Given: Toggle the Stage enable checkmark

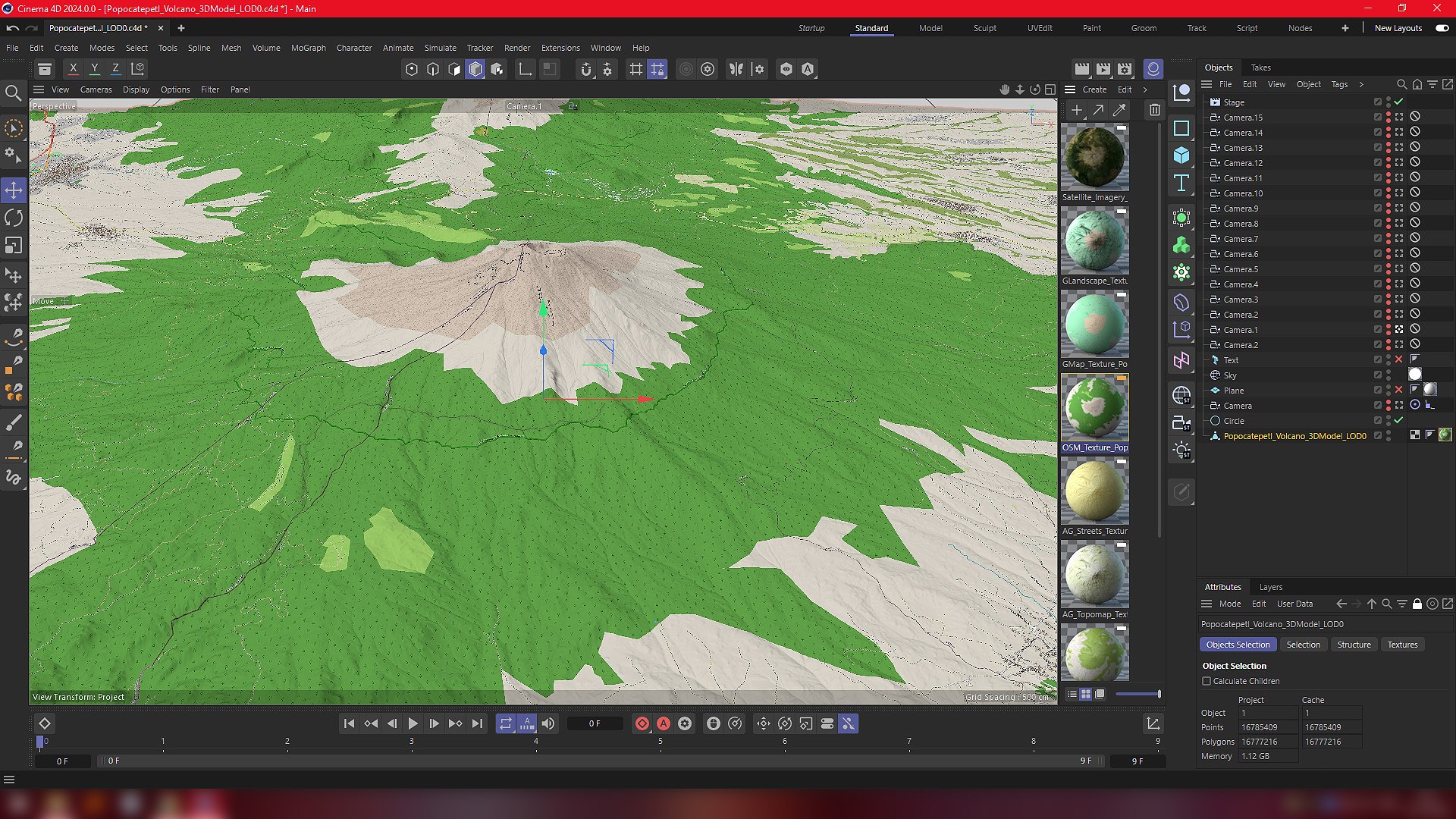Looking at the screenshot, I should coord(1399,102).
